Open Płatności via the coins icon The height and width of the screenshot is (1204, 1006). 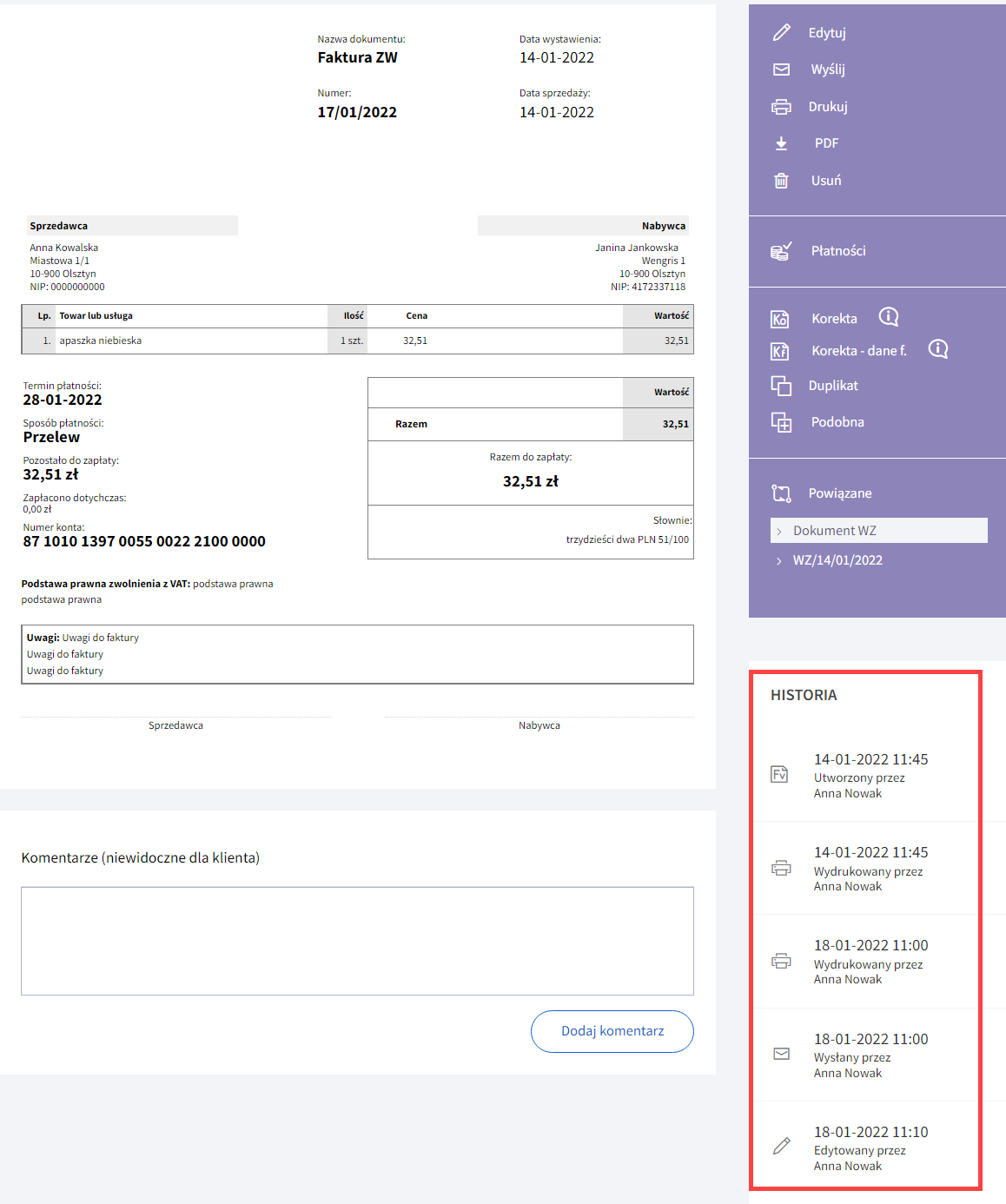point(781,251)
